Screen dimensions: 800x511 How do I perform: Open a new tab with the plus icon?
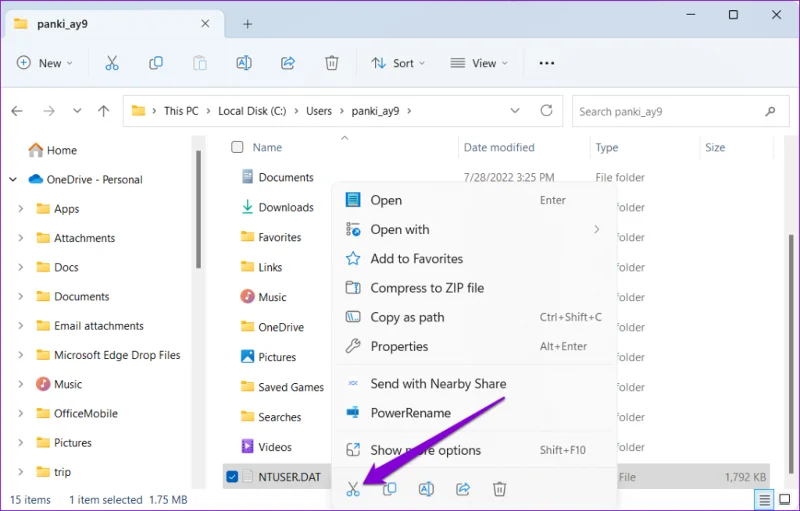click(x=247, y=24)
